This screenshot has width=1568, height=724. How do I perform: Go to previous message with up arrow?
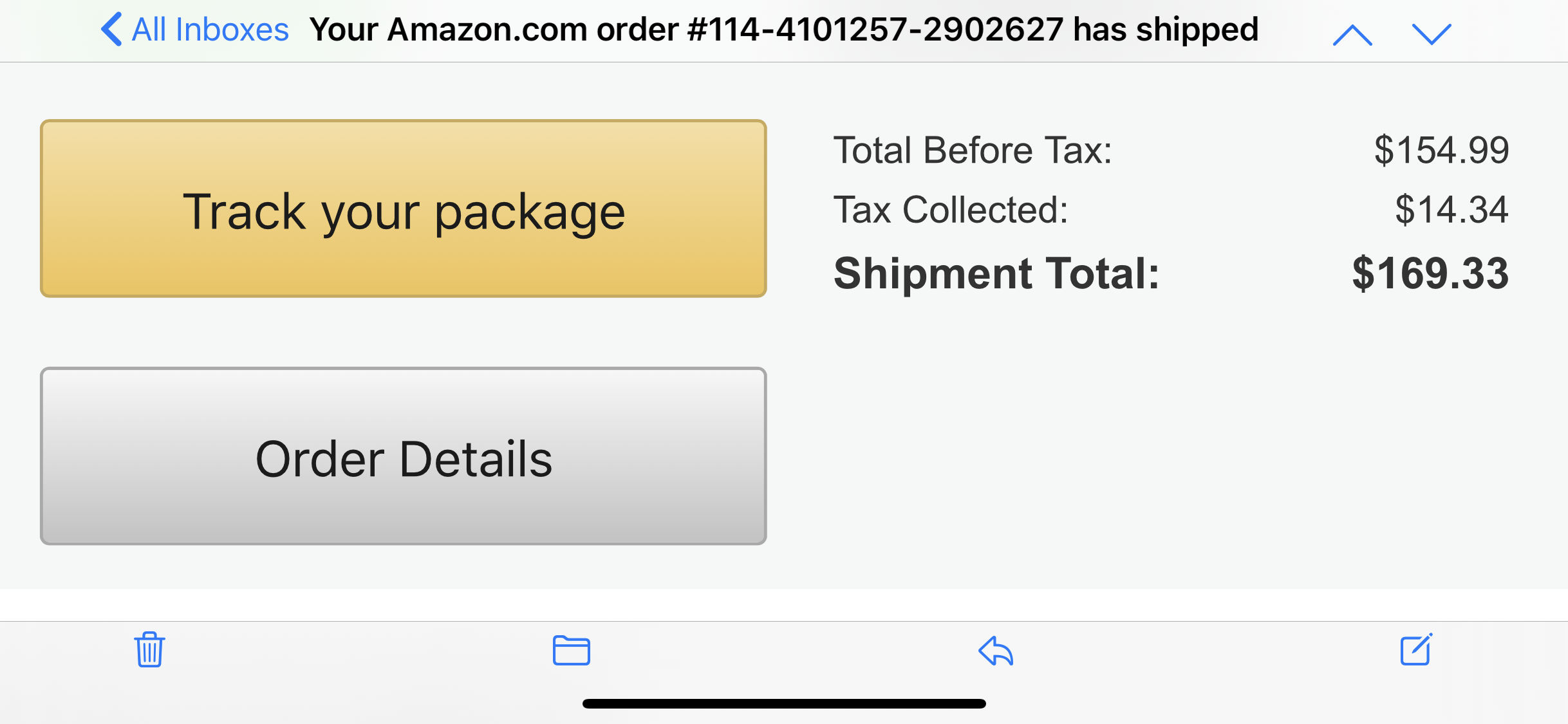point(1352,35)
